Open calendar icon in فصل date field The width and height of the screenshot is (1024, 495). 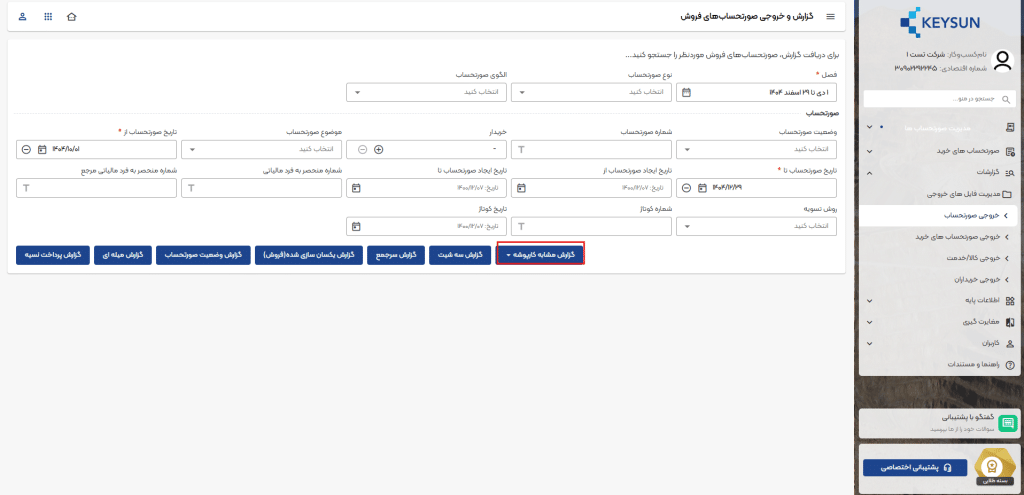click(686, 92)
